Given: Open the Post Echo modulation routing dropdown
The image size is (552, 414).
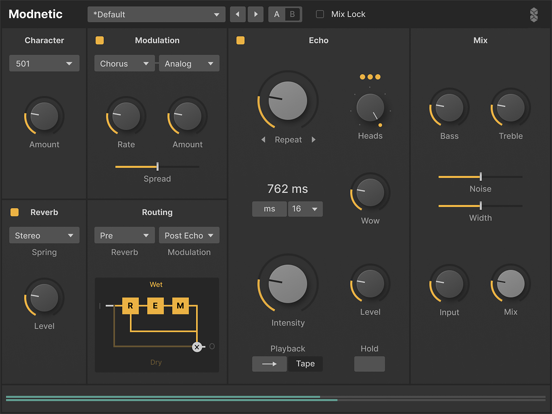Looking at the screenshot, I should (189, 235).
